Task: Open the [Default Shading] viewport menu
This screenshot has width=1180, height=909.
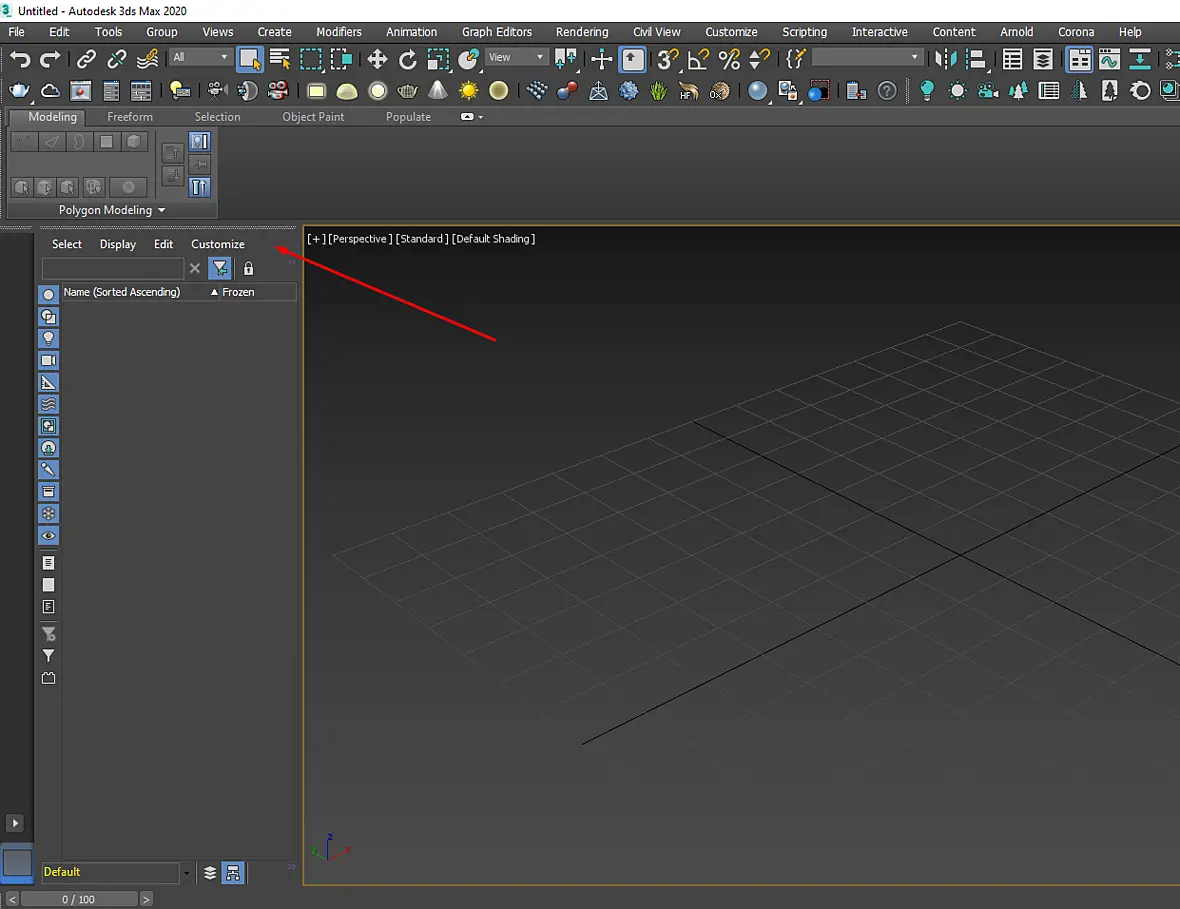Action: click(x=493, y=239)
